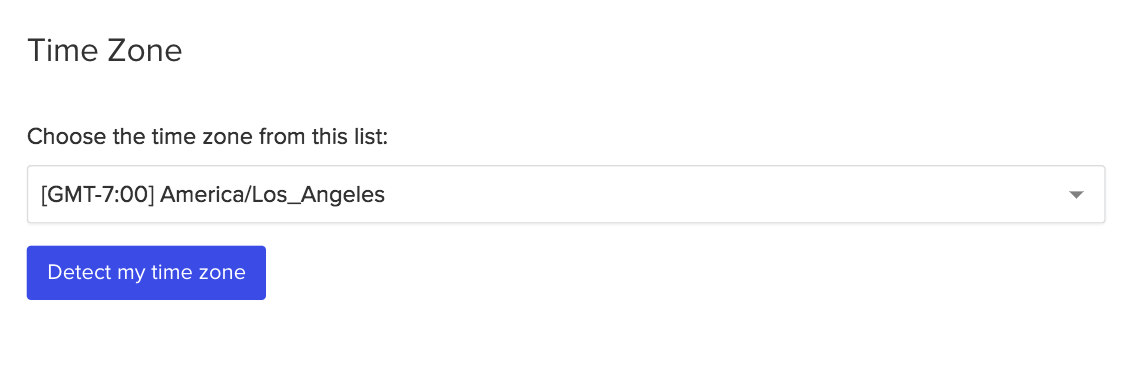
Task: Click the Time Zone heading
Action: (105, 51)
